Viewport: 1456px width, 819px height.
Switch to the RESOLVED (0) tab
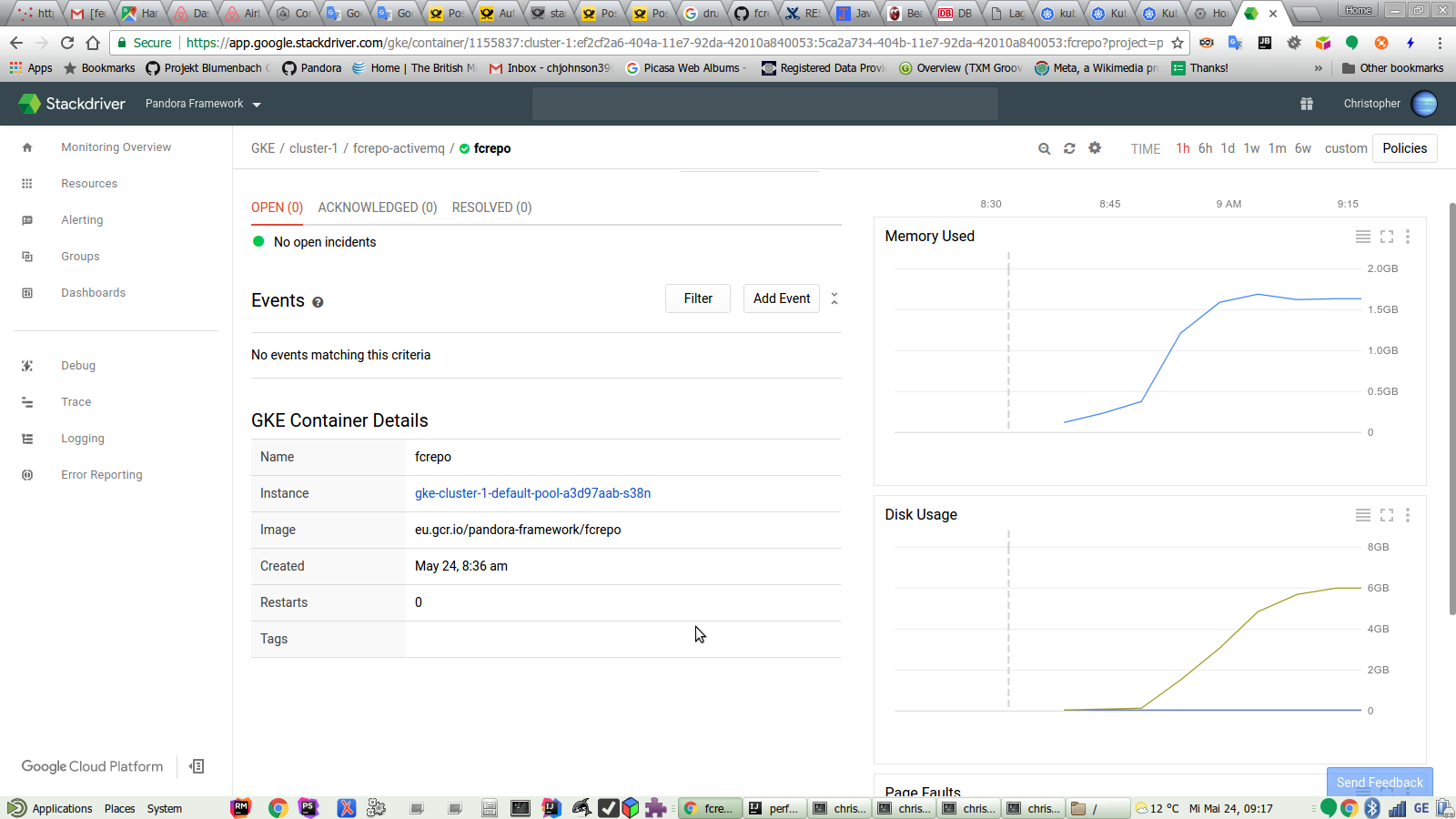[491, 207]
